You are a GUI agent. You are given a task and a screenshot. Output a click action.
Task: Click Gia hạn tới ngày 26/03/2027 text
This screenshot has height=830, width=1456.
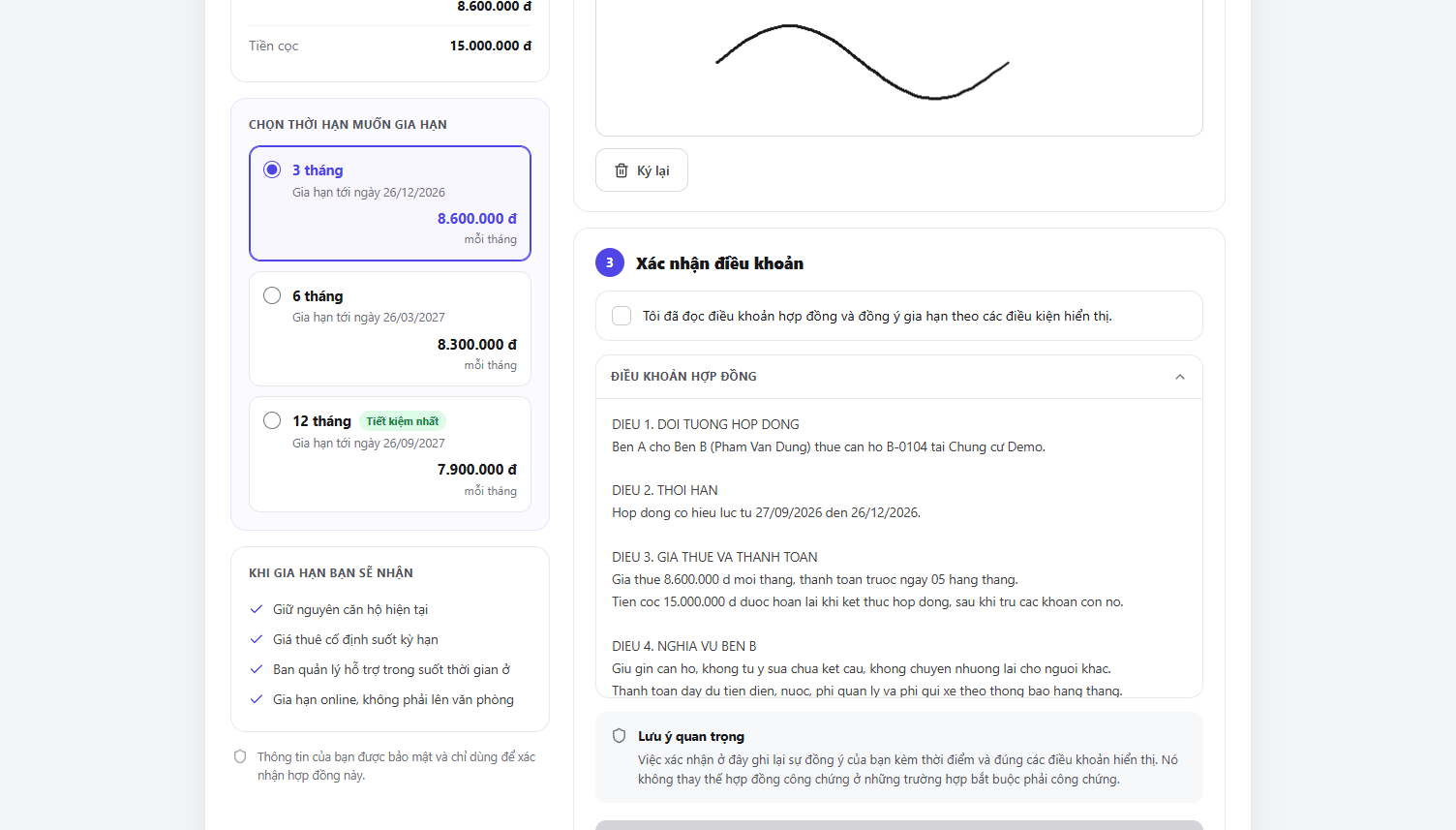[369, 318]
